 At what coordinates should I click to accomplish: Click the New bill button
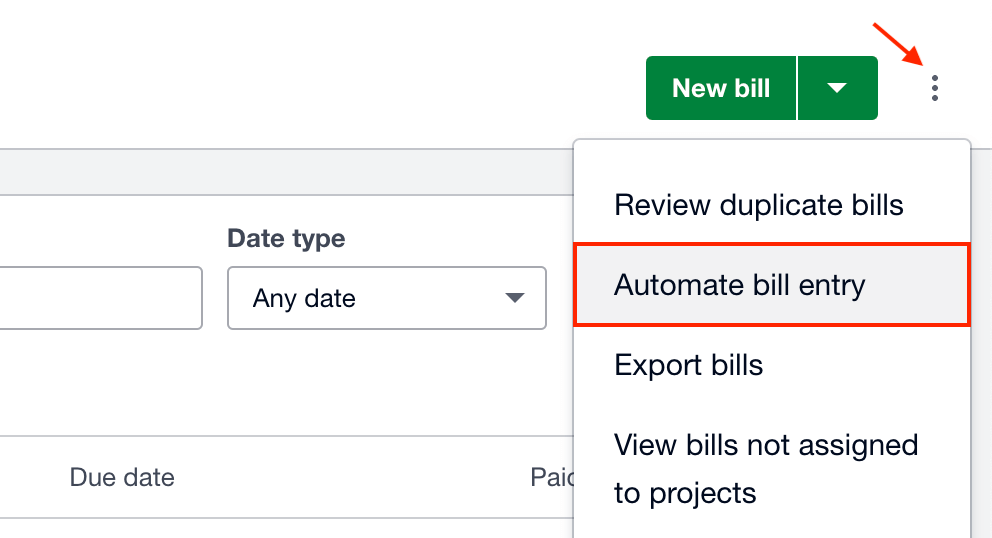[721, 88]
